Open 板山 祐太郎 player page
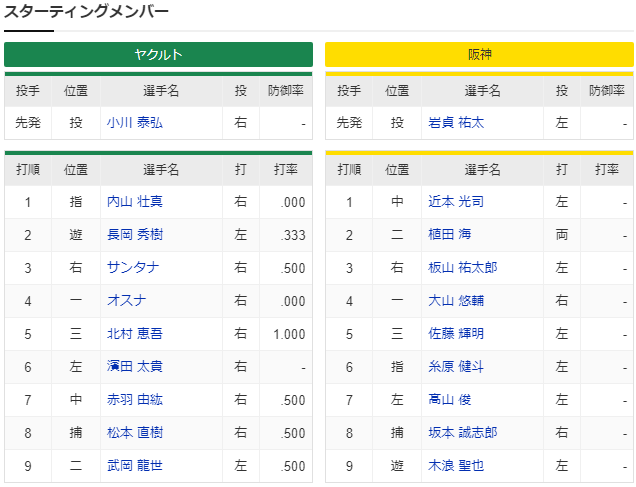The image size is (636, 487). pyautogui.click(x=462, y=268)
